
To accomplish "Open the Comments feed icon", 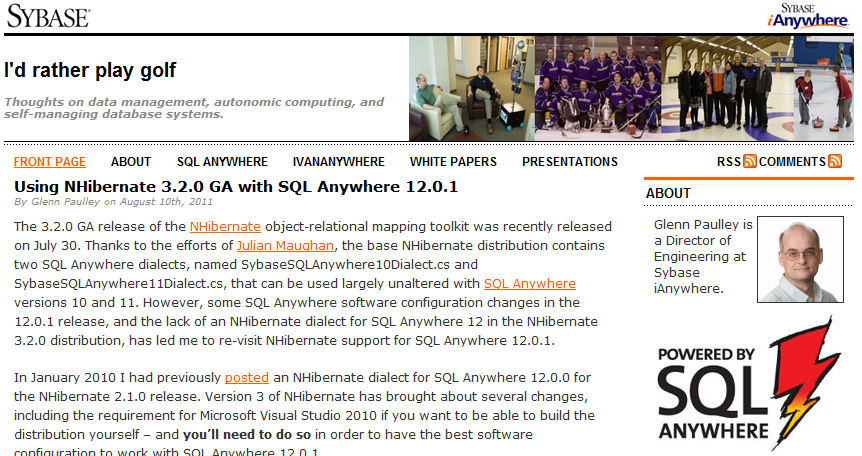I will click(x=835, y=161).
